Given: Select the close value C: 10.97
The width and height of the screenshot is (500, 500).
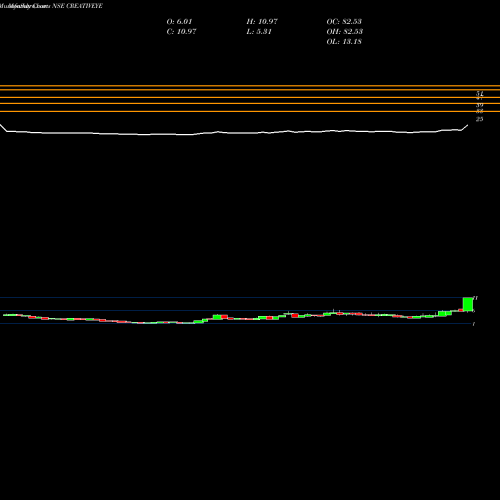Looking at the screenshot, I should [x=181, y=31].
